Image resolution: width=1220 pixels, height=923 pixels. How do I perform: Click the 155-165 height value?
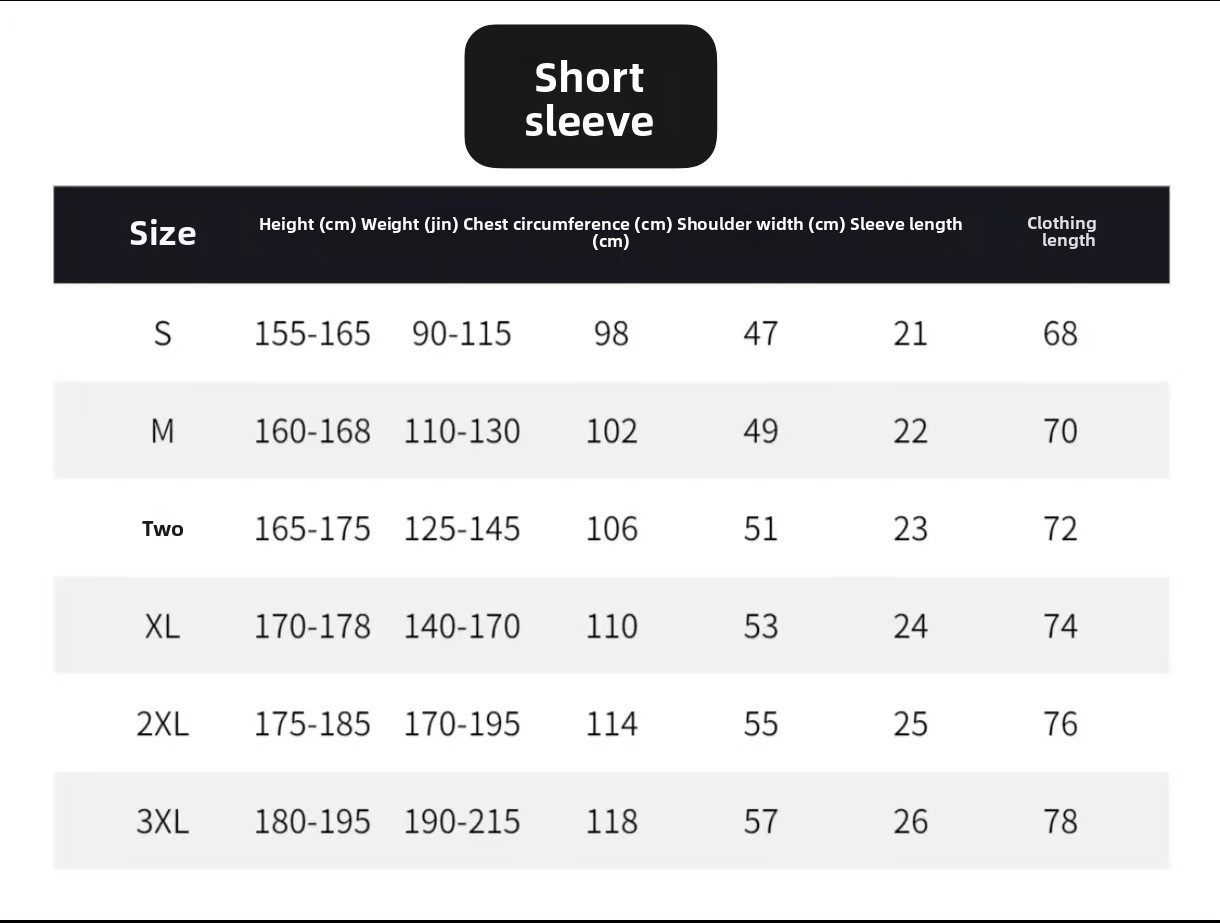312,333
